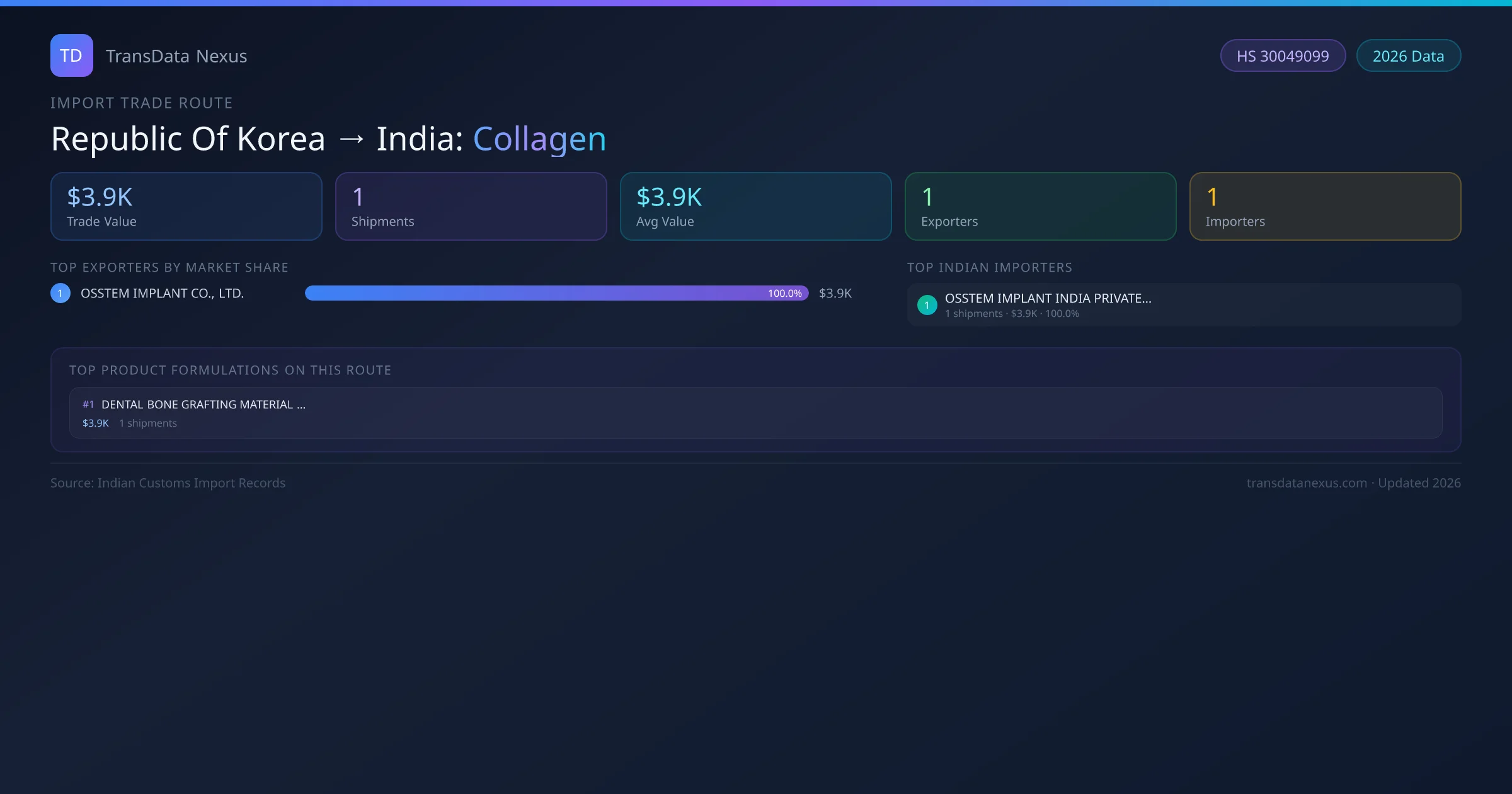Open the Trade Value stat card

186,206
